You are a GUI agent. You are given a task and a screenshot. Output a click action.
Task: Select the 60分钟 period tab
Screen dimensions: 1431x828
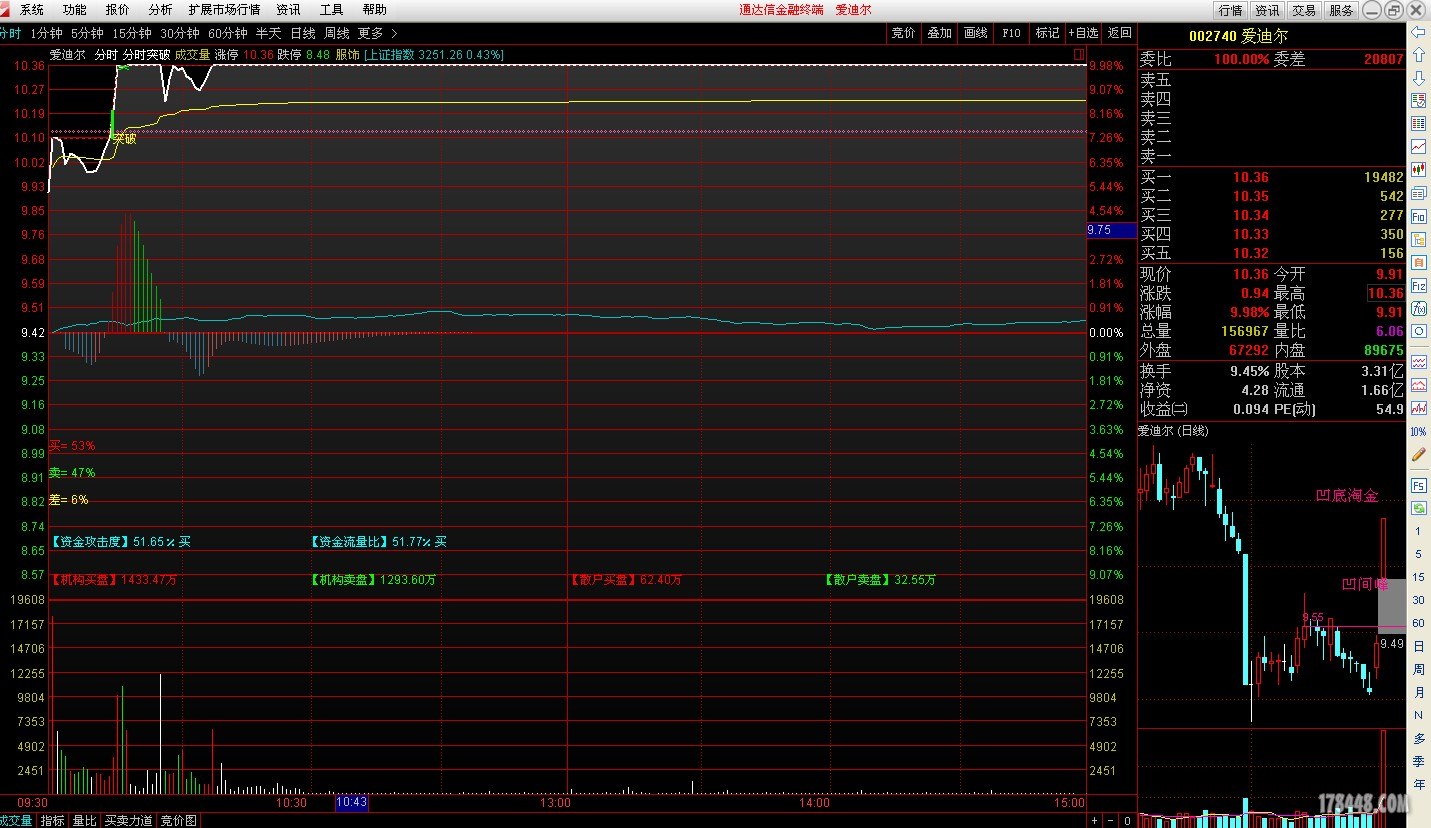point(228,33)
